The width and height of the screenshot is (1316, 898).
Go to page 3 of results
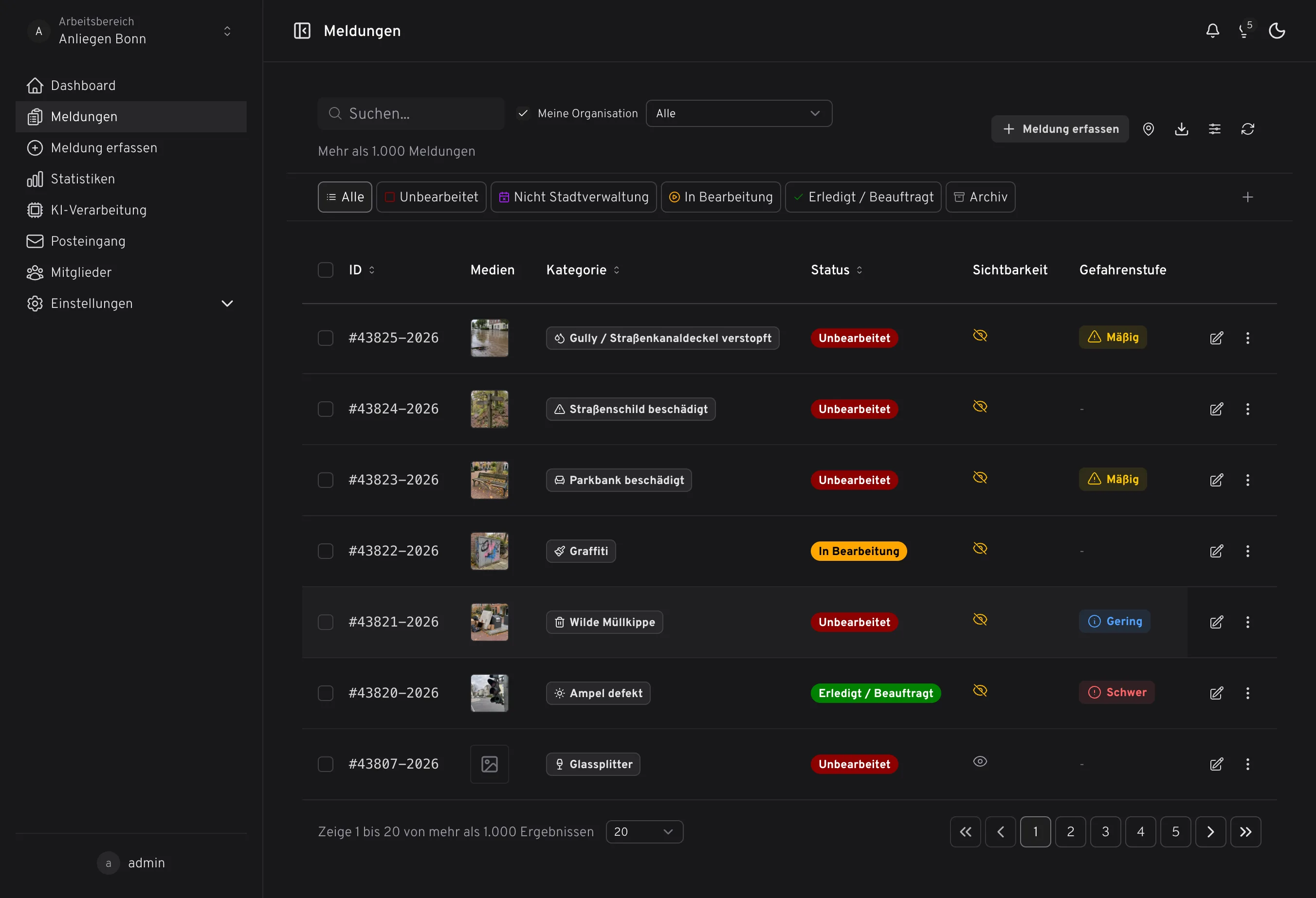click(x=1105, y=832)
